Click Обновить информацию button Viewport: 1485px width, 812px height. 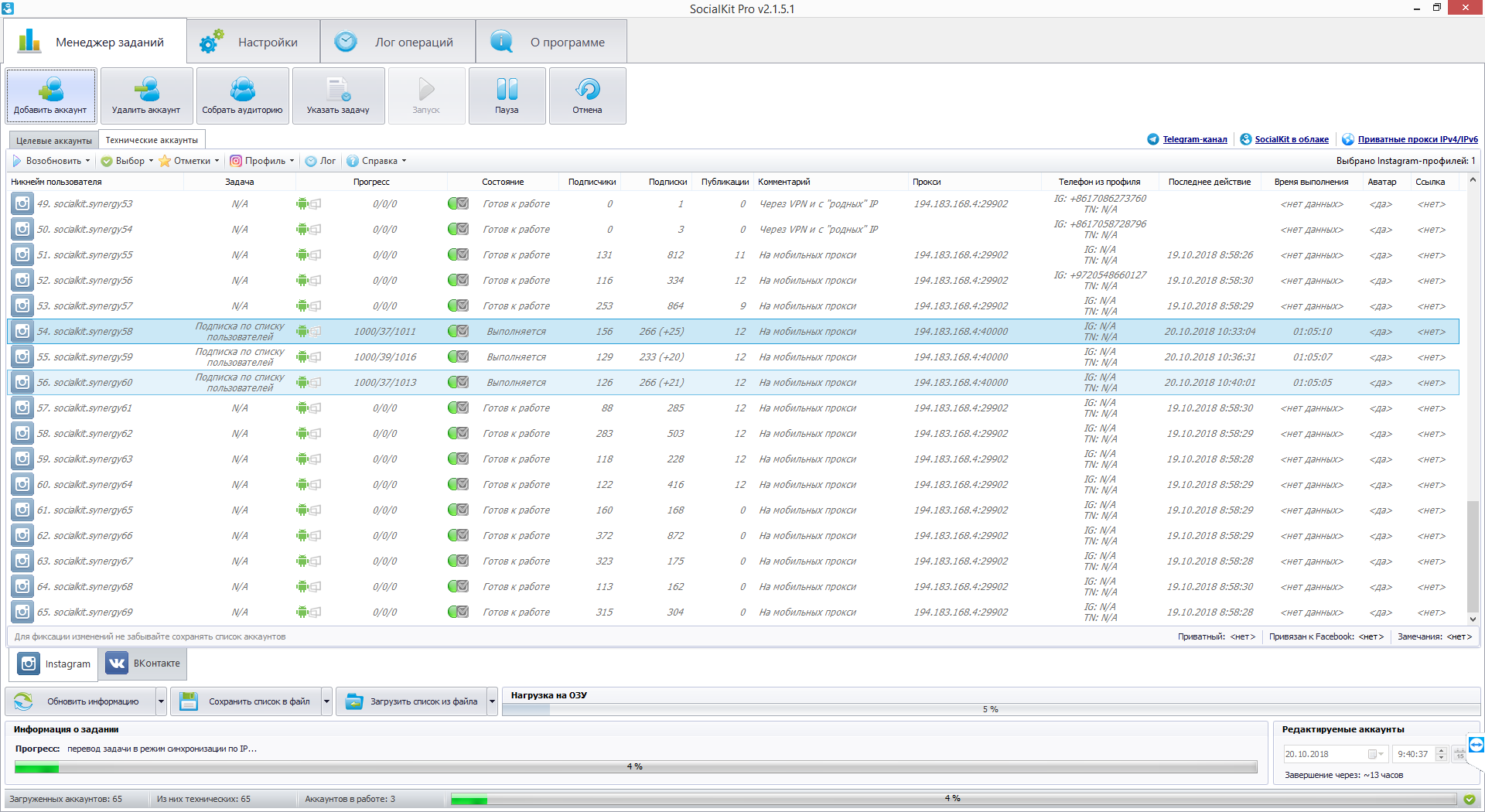[x=81, y=701]
